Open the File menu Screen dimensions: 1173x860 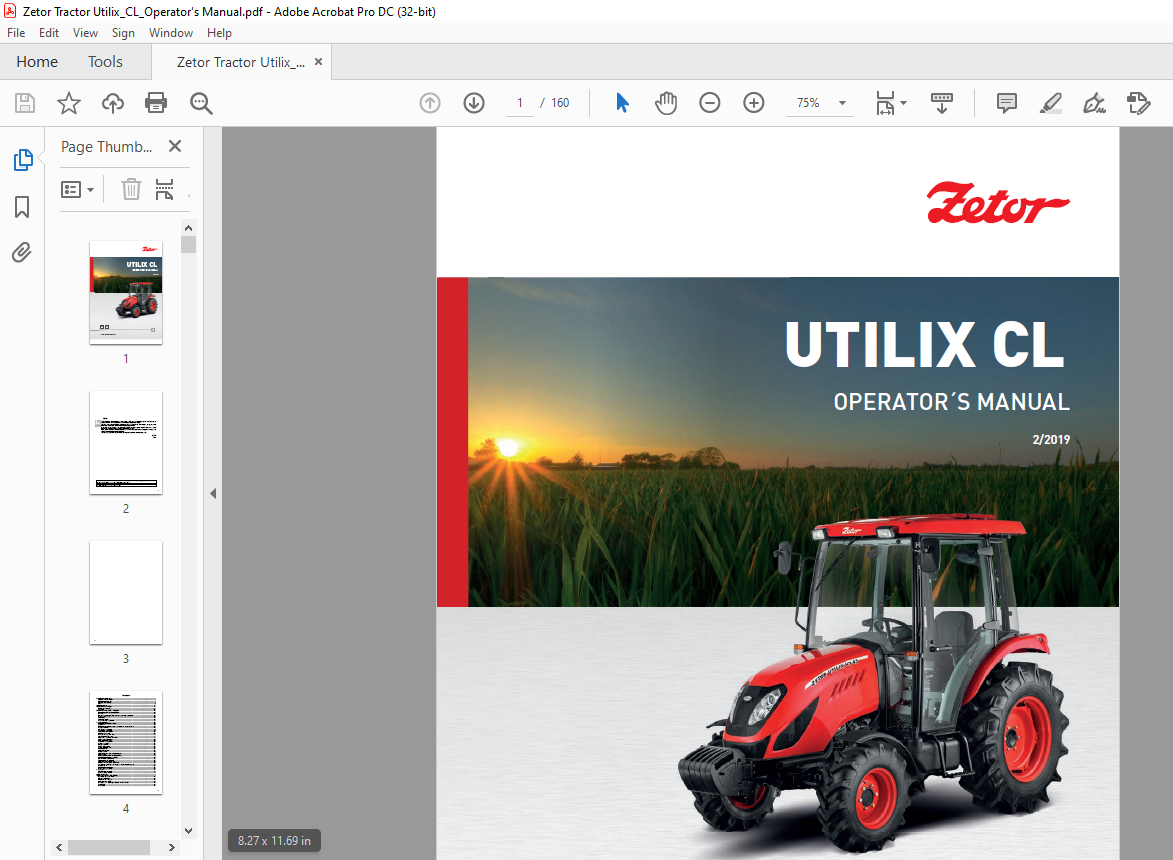coord(16,33)
